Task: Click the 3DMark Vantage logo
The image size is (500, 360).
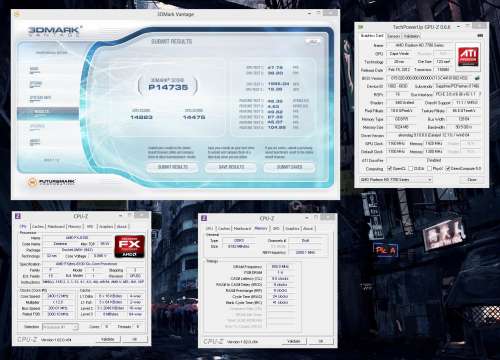Action: point(55,31)
